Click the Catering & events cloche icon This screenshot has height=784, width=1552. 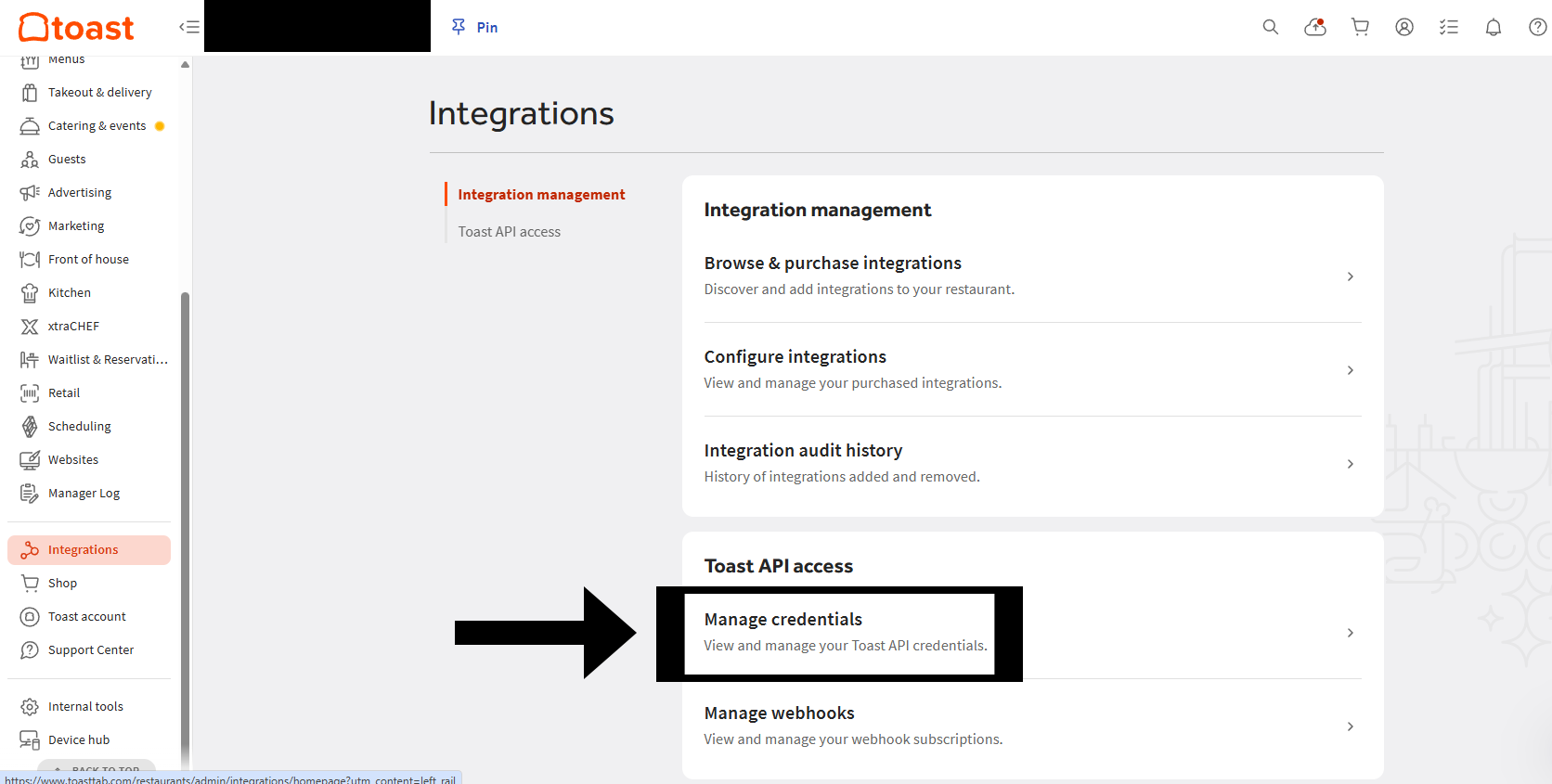[30, 126]
